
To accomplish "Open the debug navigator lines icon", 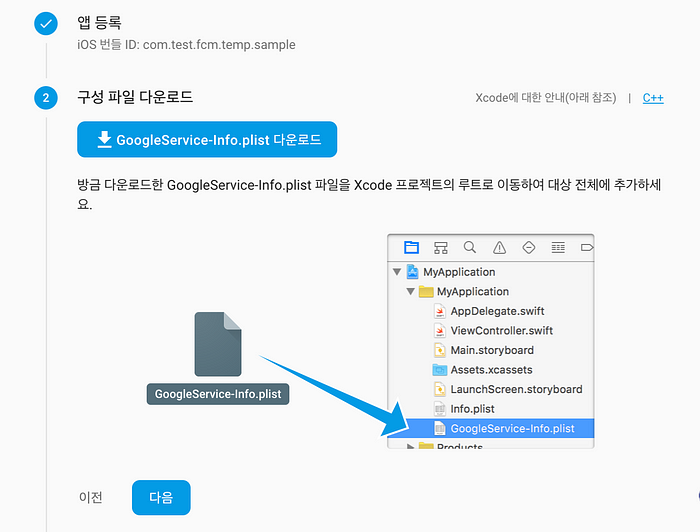I will 558,247.
